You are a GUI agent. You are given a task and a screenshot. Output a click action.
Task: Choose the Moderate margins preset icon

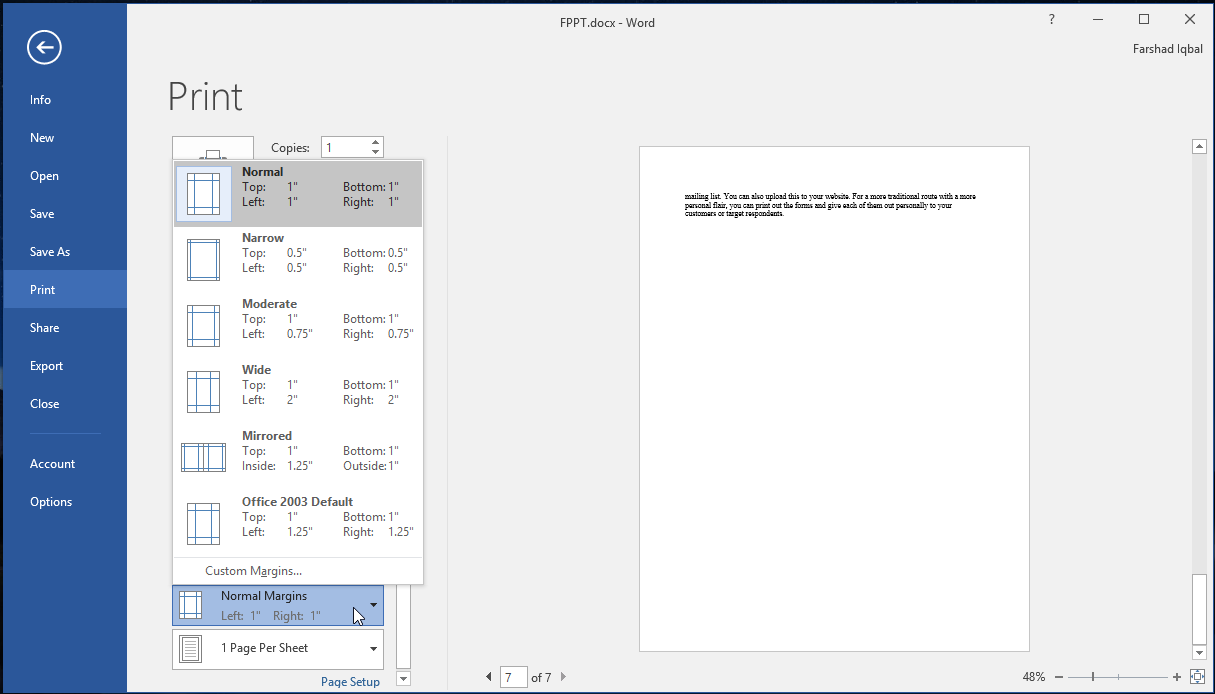pos(203,326)
